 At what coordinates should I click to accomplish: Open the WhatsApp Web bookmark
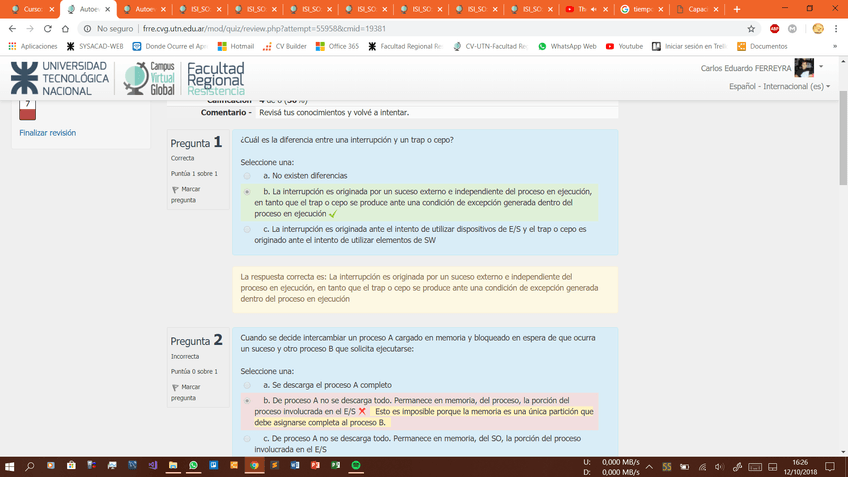click(x=567, y=46)
